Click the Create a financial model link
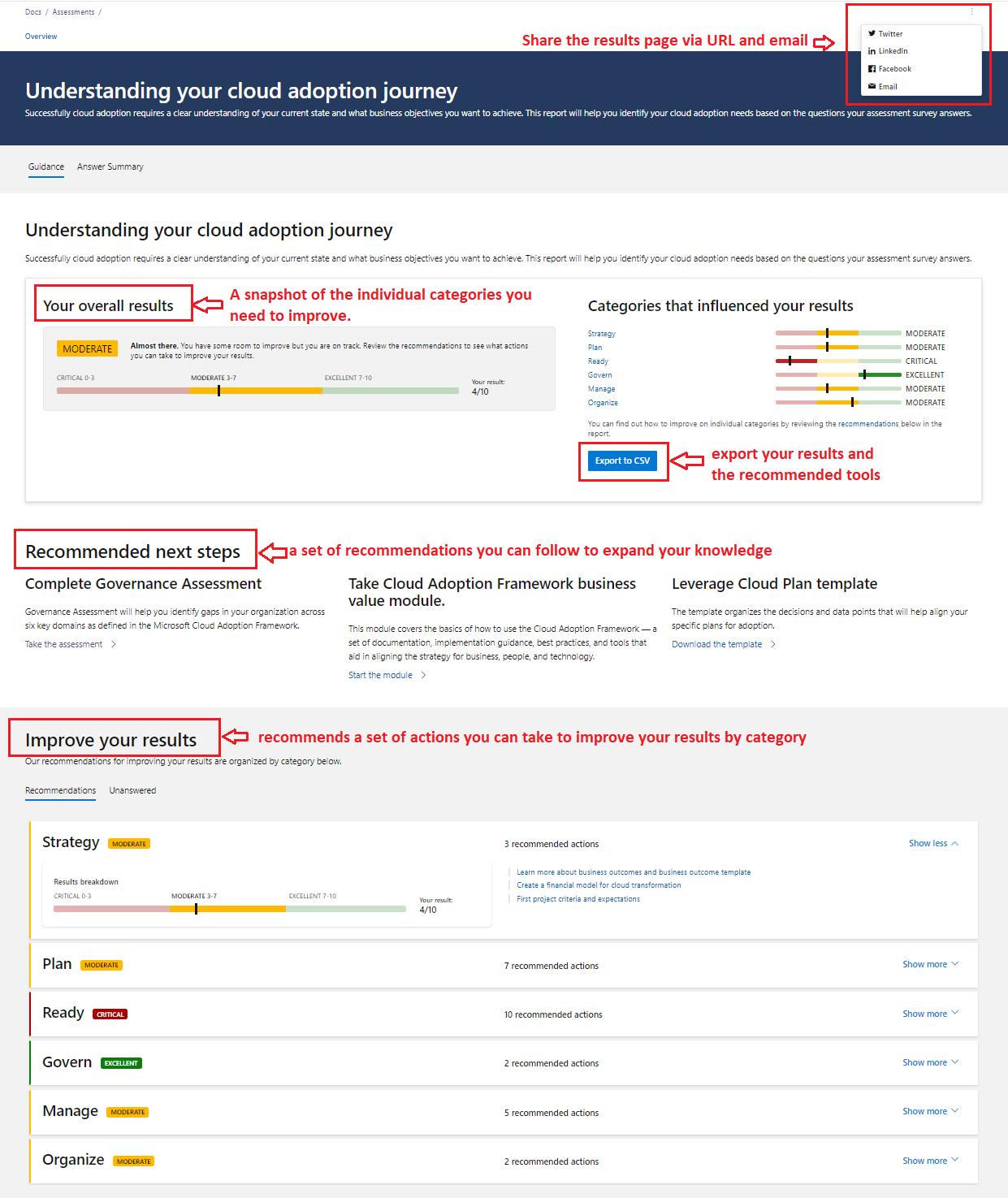Image resolution: width=1008 pixels, height=1198 pixels. pos(599,884)
